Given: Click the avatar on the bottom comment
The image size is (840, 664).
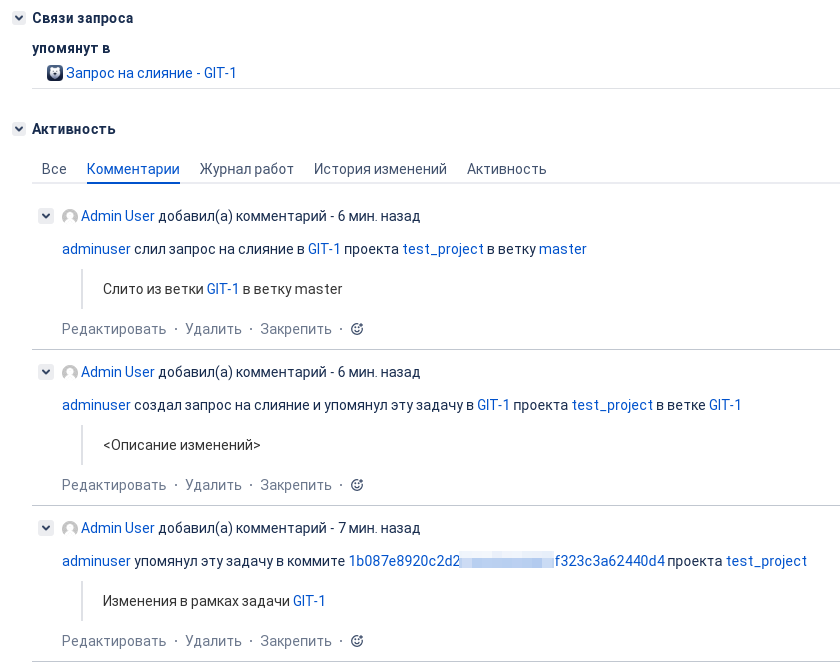Looking at the screenshot, I should click(x=68, y=528).
